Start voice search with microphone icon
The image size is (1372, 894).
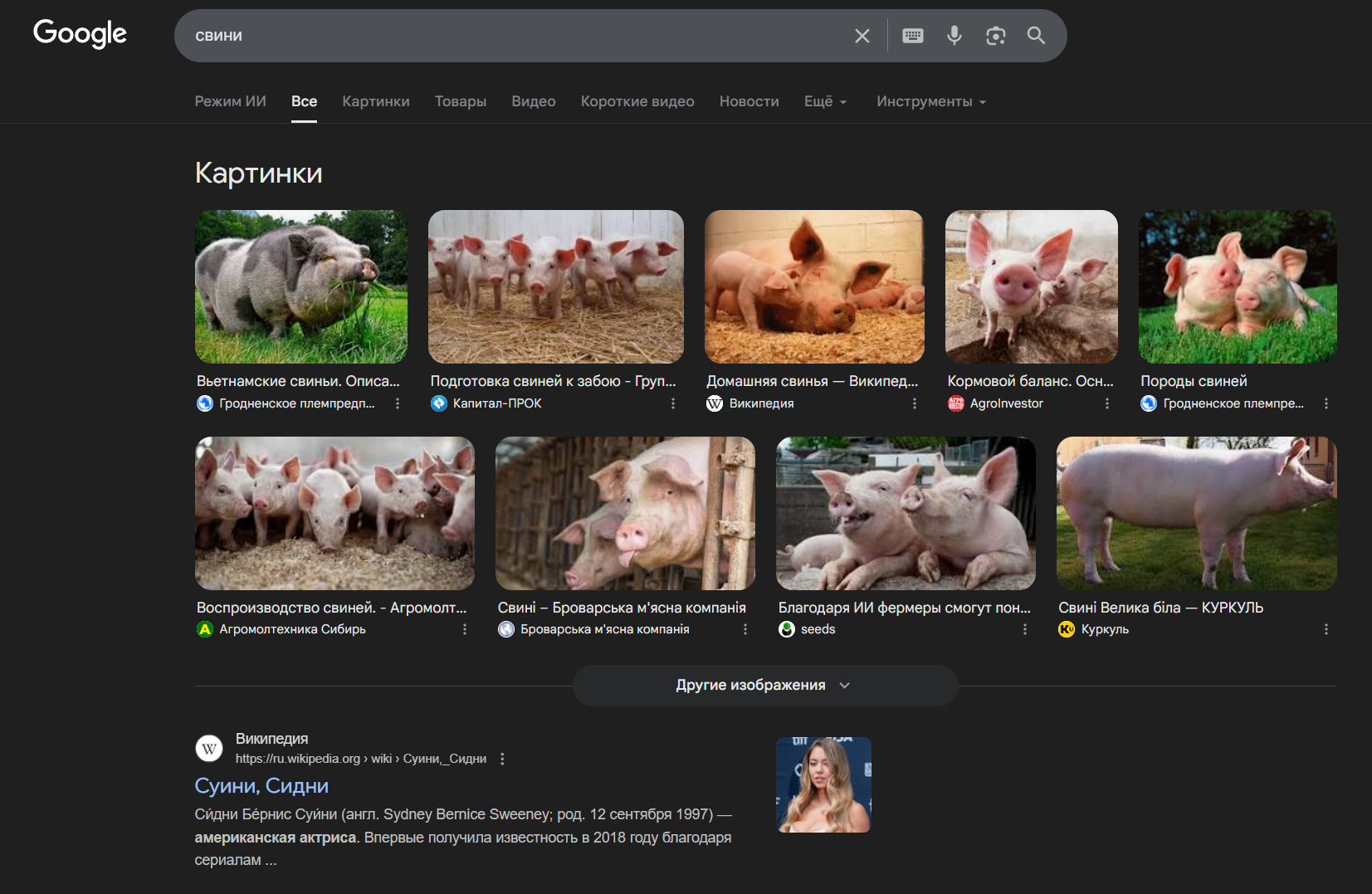955,36
